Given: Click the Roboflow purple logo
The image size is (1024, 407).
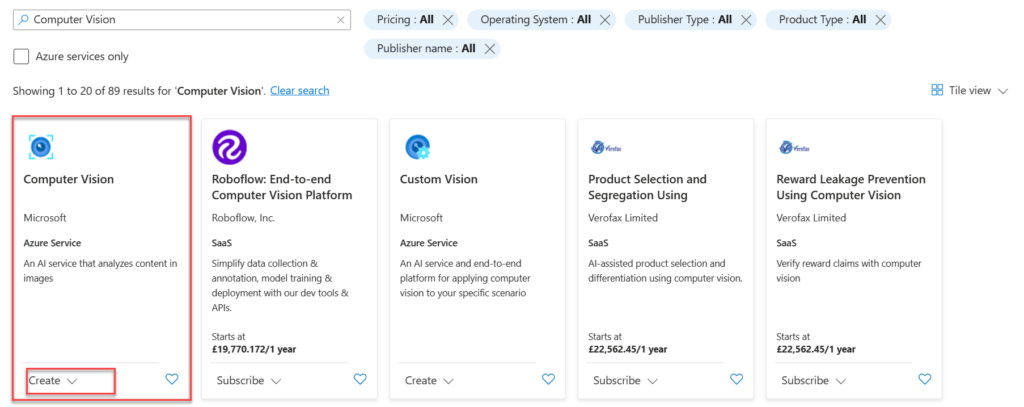Looking at the screenshot, I should click(x=230, y=147).
